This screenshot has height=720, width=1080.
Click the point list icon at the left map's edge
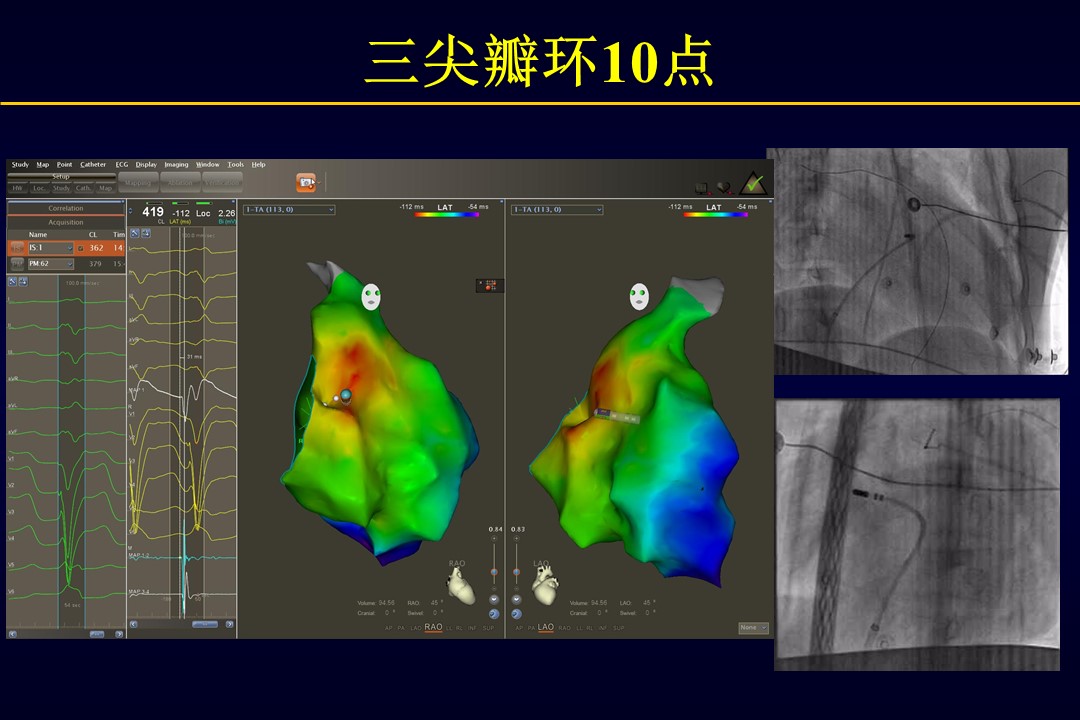point(490,285)
